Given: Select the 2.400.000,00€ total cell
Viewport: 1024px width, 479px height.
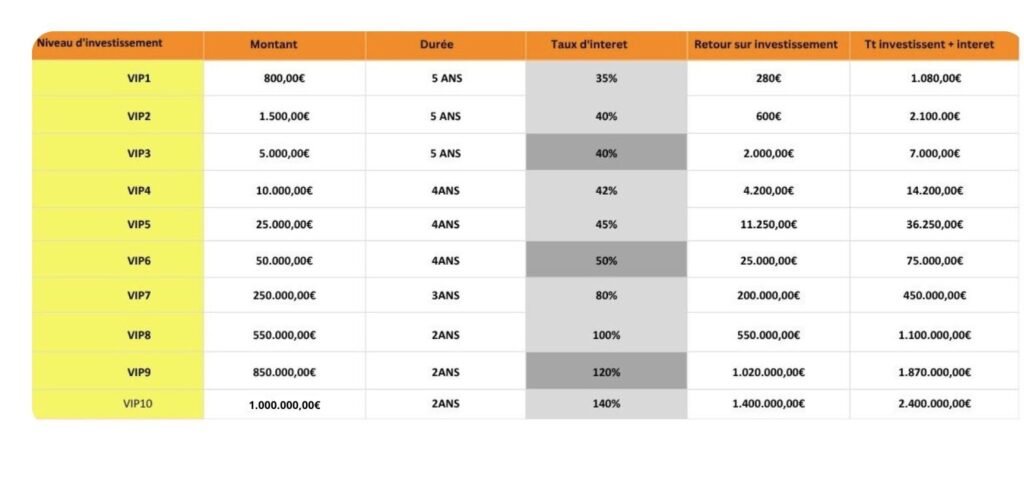Looking at the screenshot, I should click(x=935, y=404).
